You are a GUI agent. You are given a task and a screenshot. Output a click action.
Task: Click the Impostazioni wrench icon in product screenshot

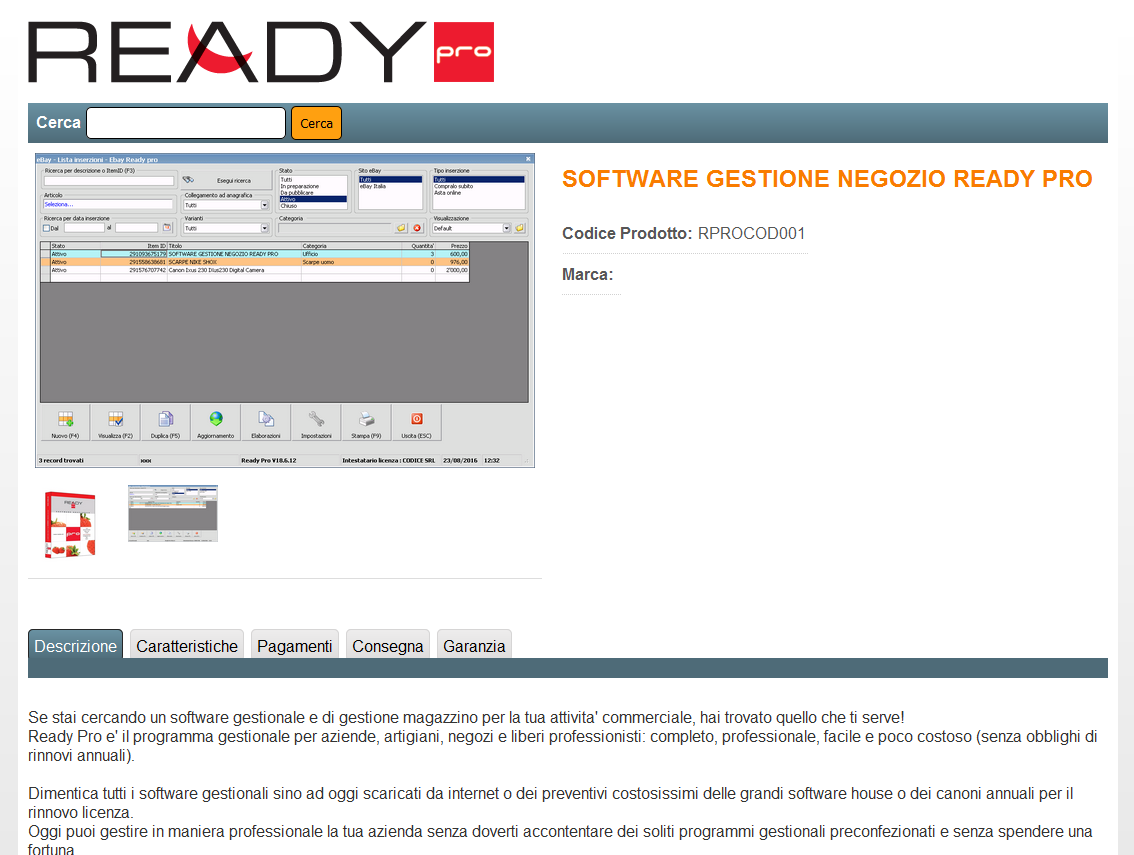[316, 419]
